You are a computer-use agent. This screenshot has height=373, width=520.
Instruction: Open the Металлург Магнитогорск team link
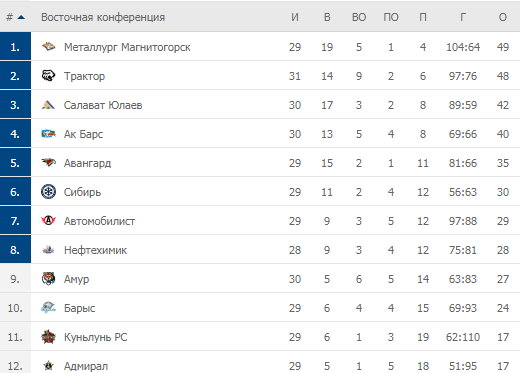point(127,47)
